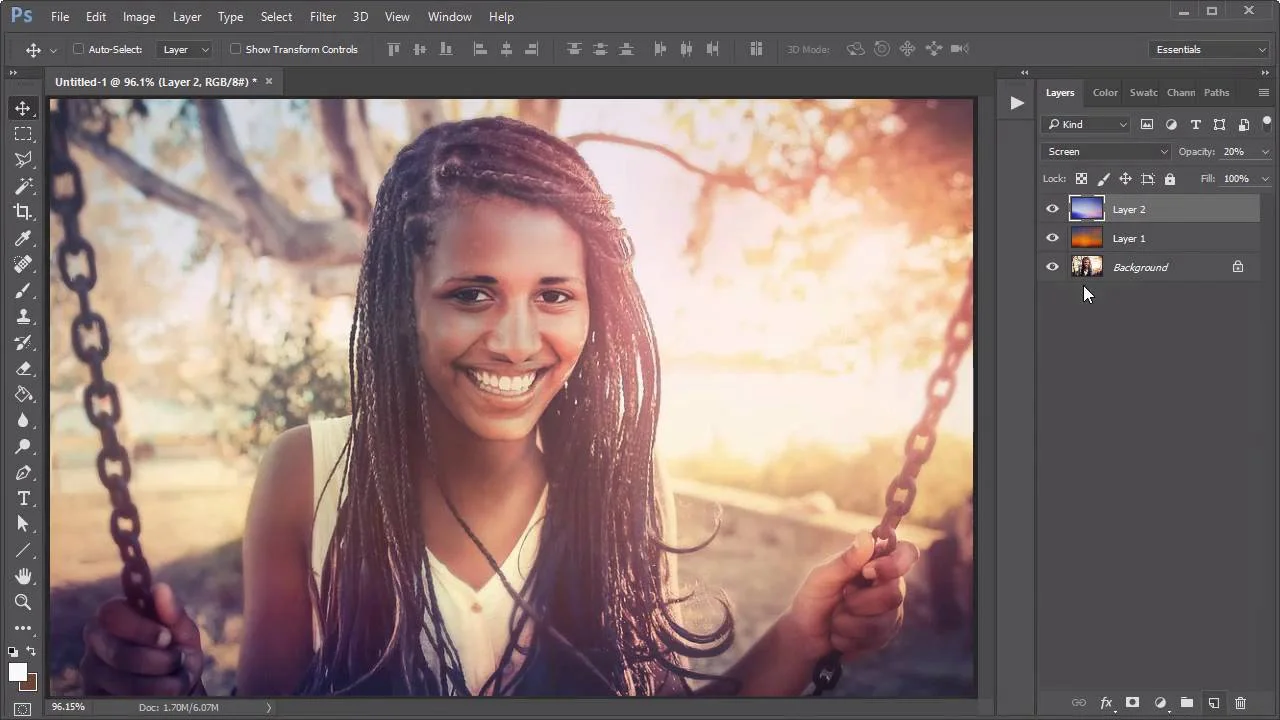1280x720 pixels.
Task: Select the Background layer name
Action: click(x=1140, y=267)
